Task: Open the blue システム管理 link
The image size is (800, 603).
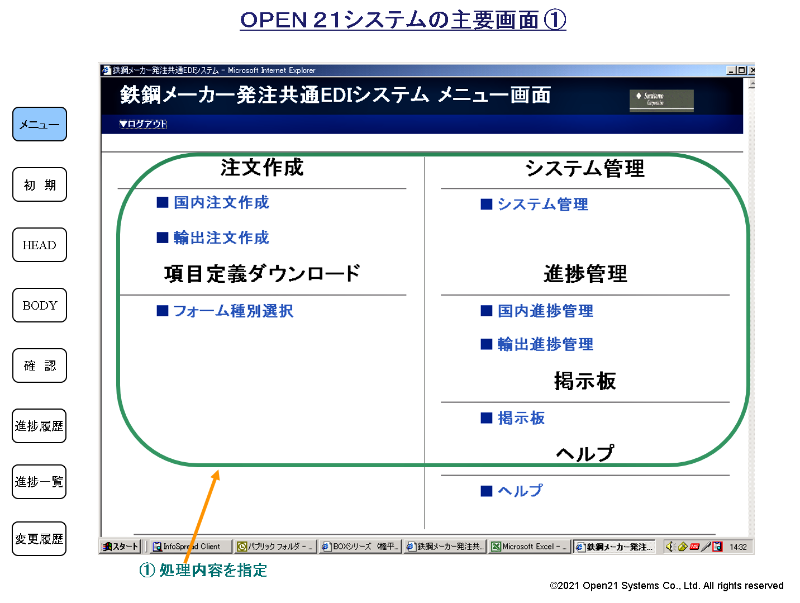Action: click(x=543, y=204)
